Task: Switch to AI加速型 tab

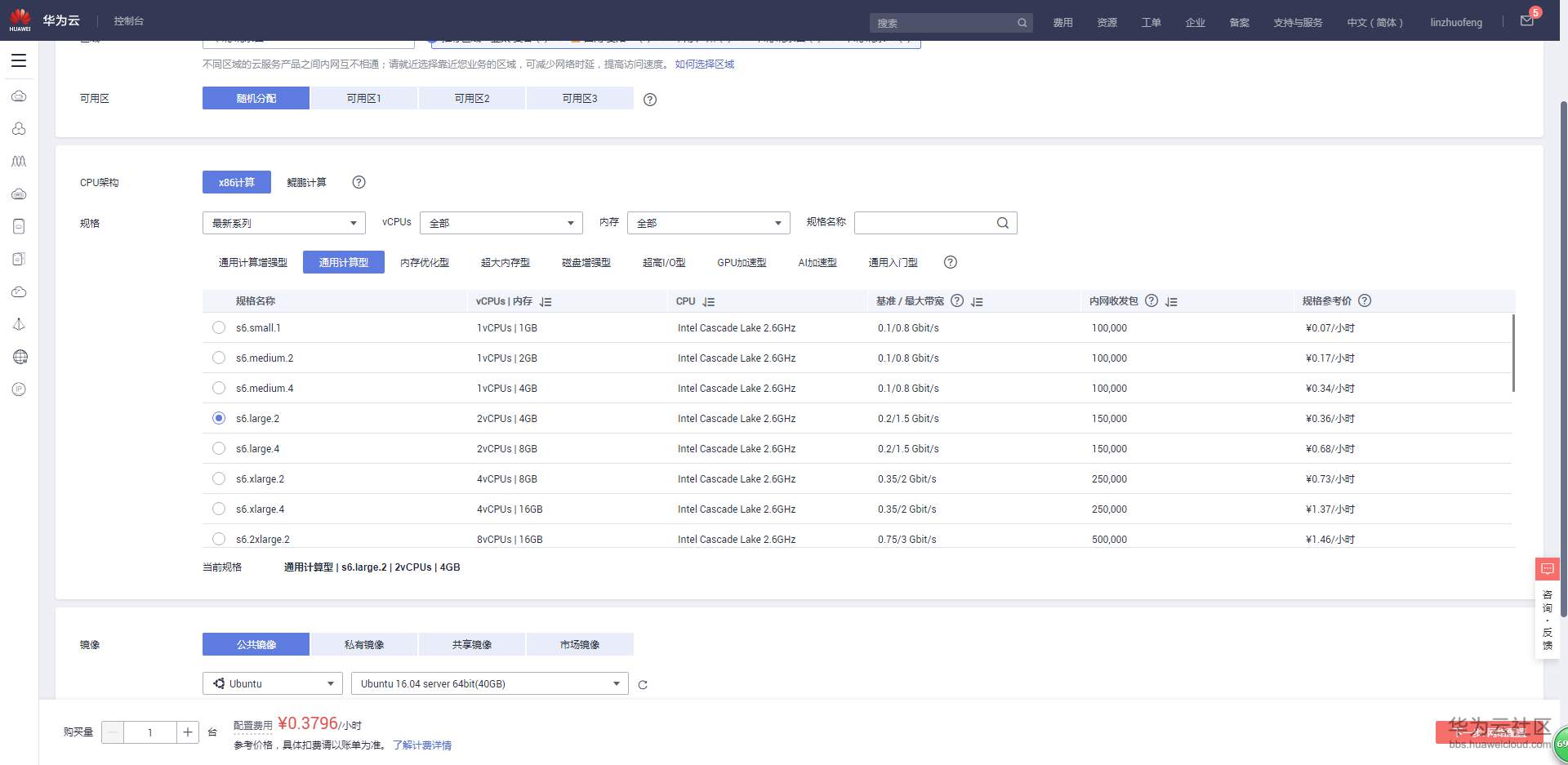Action: (x=817, y=262)
